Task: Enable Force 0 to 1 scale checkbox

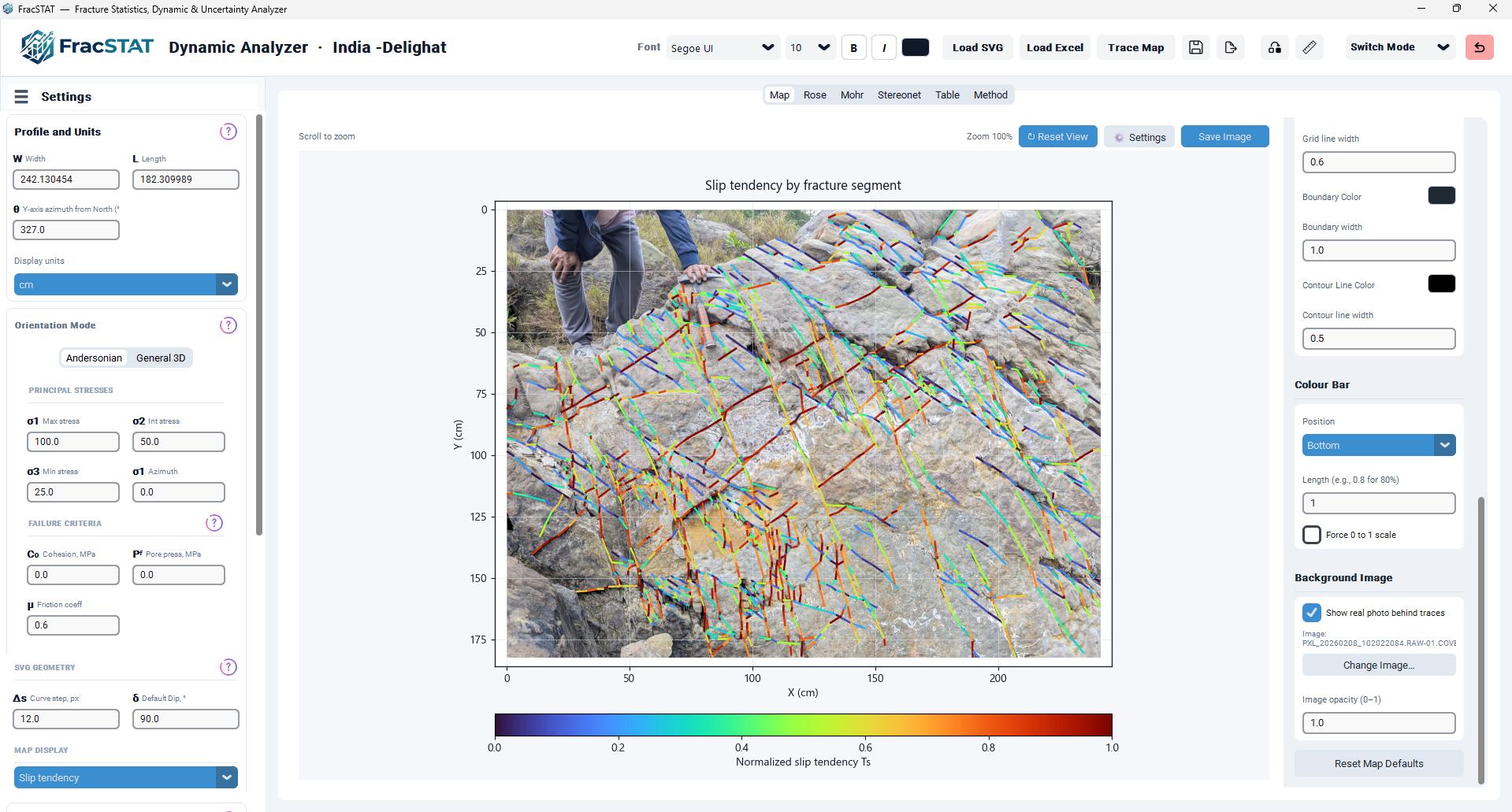Action: click(1312, 535)
